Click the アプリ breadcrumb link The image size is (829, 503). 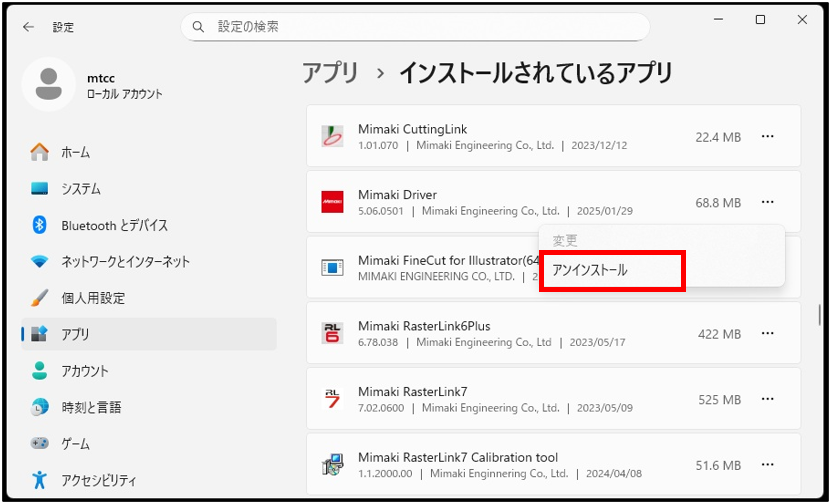click(330, 73)
